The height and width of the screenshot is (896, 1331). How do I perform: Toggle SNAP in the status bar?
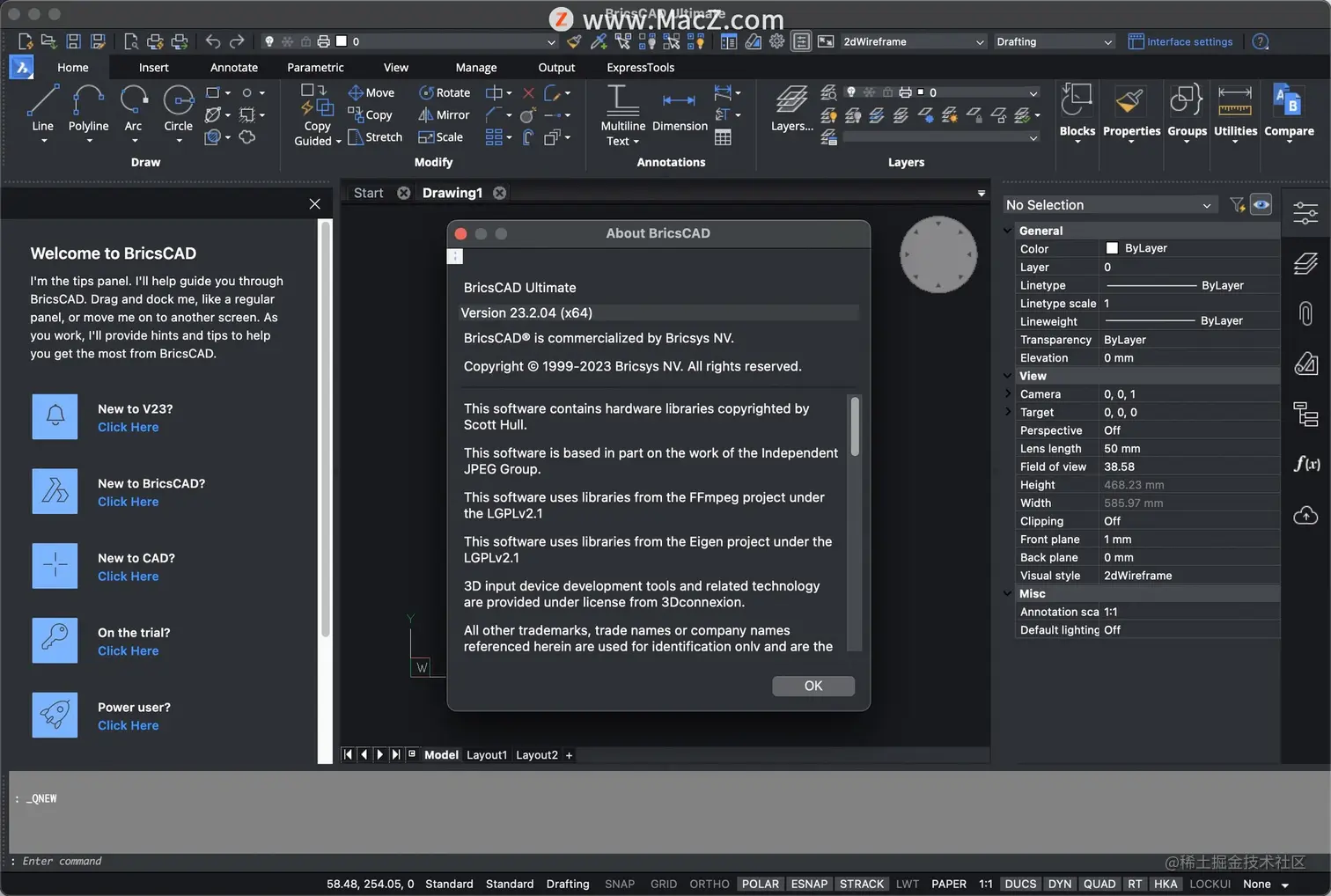620,884
